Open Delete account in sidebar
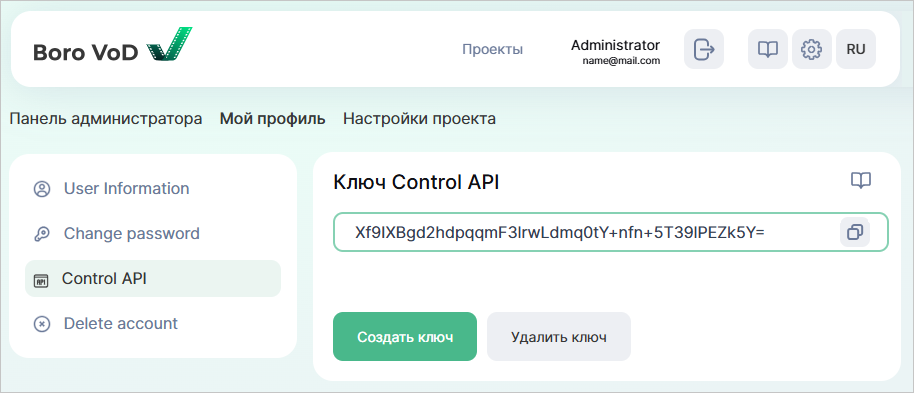This screenshot has height=393, width=914. coord(153,323)
